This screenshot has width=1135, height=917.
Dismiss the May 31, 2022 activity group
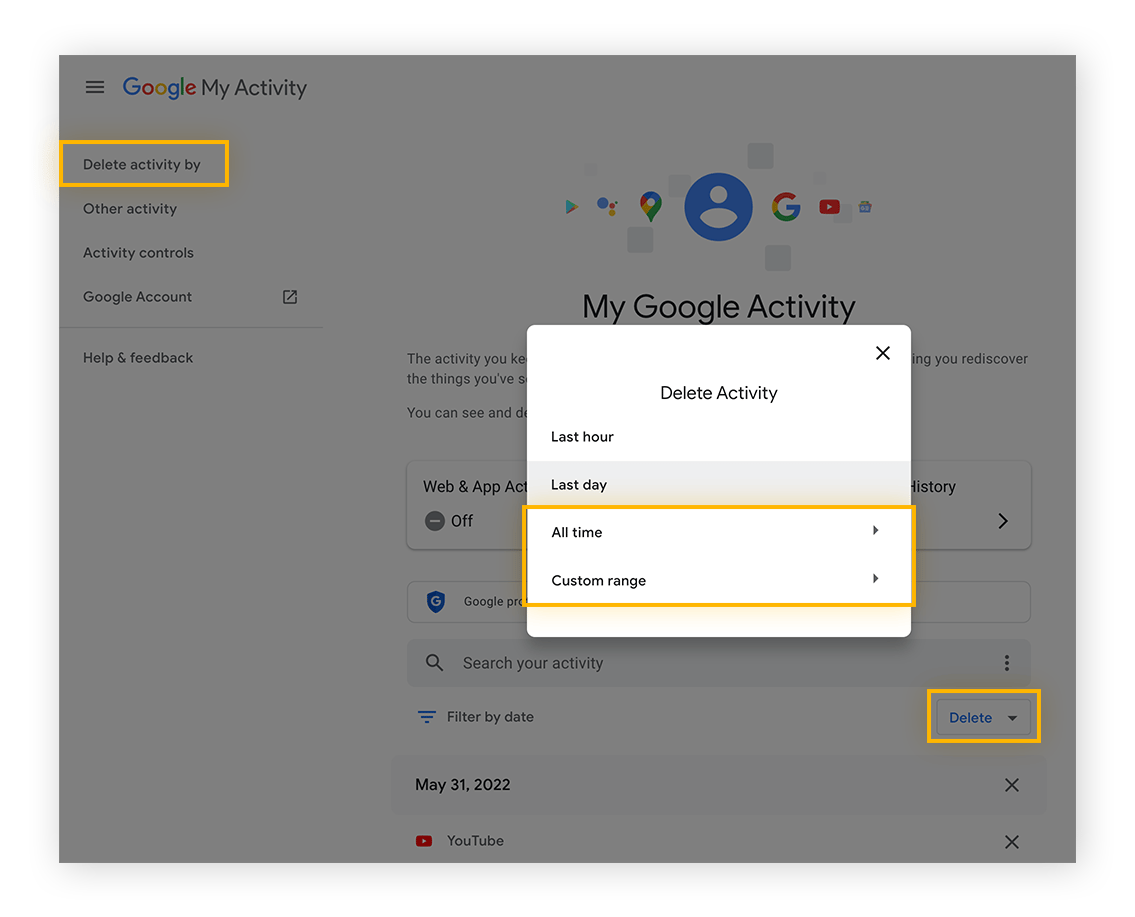tap(1011, 785)
